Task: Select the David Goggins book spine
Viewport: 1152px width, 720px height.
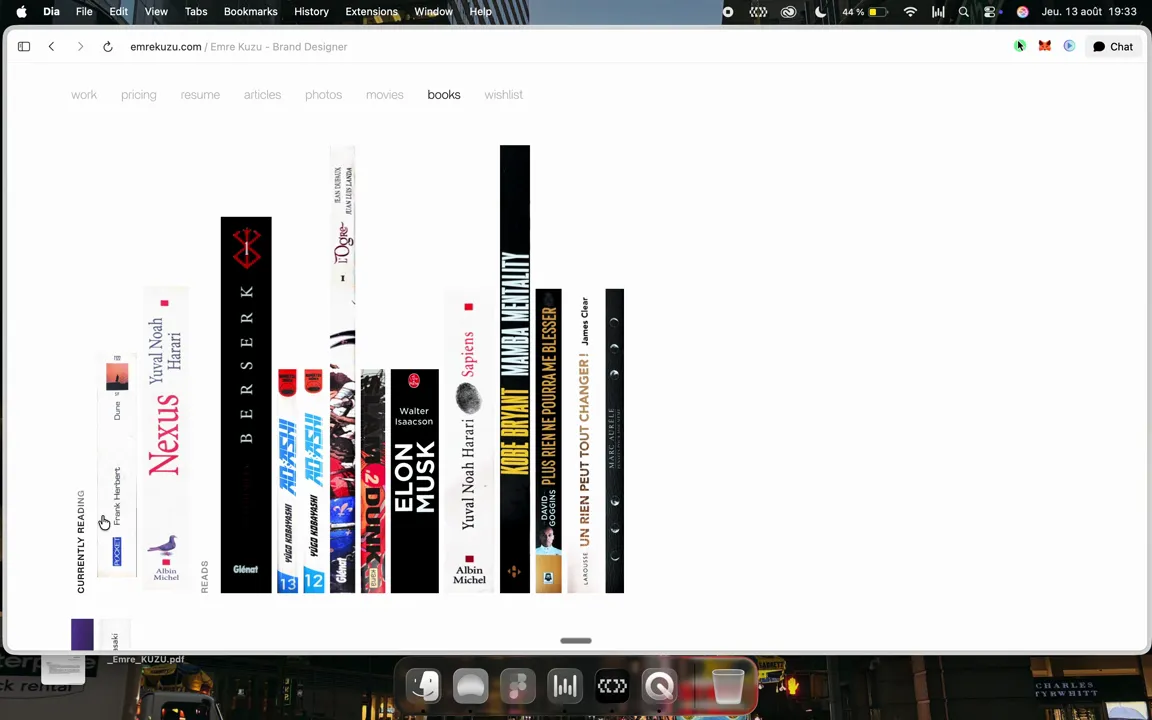Action: point(548,441)
